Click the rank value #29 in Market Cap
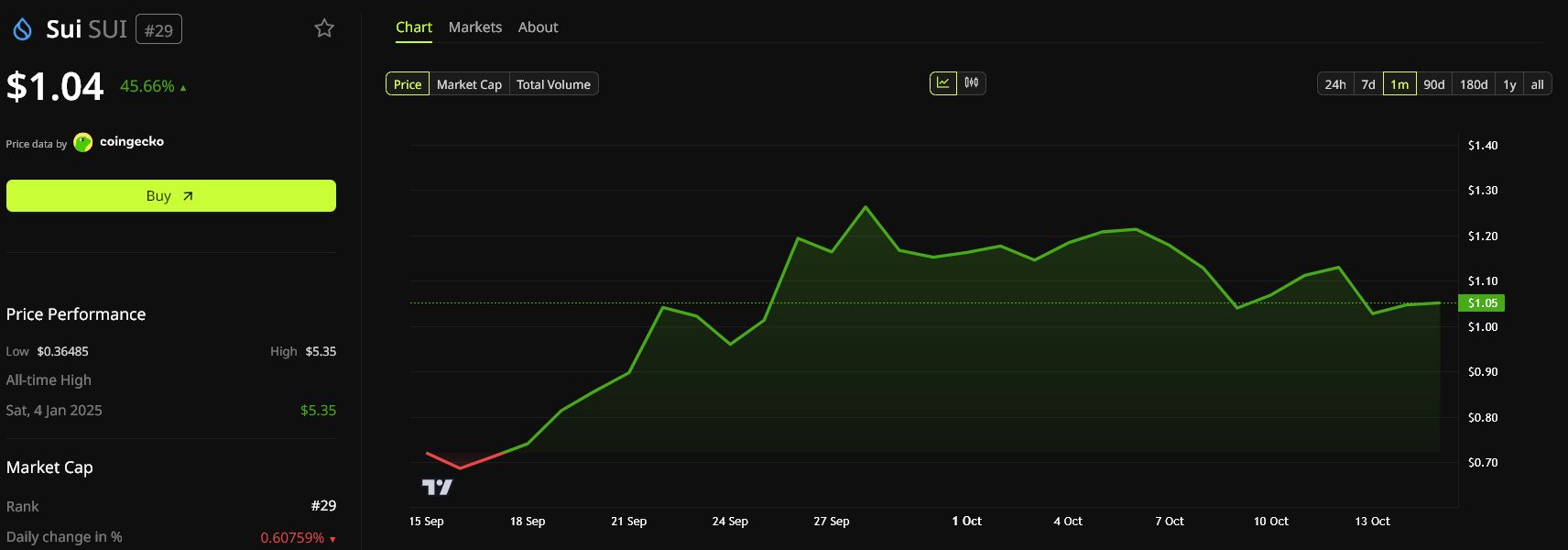Viewport: 1568px width, 550px height. (x=323, y=506)
